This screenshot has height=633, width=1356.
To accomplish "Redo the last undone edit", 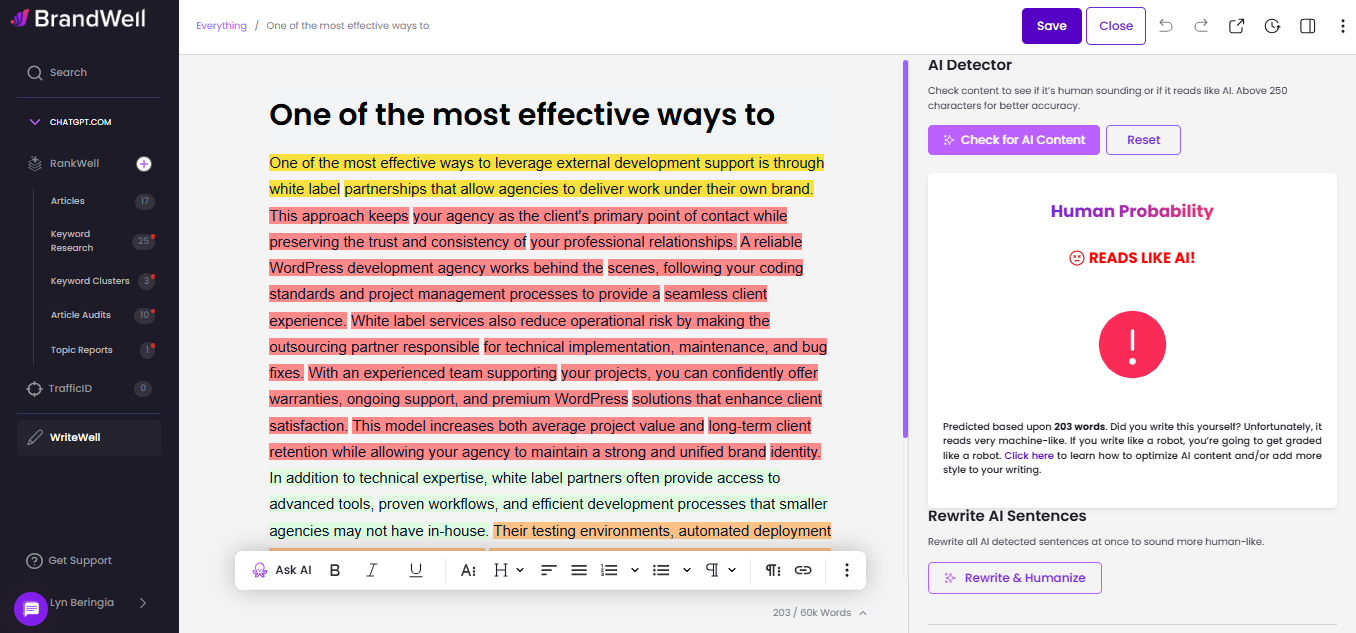I will pyautogui.click(x=1201, y=26).
